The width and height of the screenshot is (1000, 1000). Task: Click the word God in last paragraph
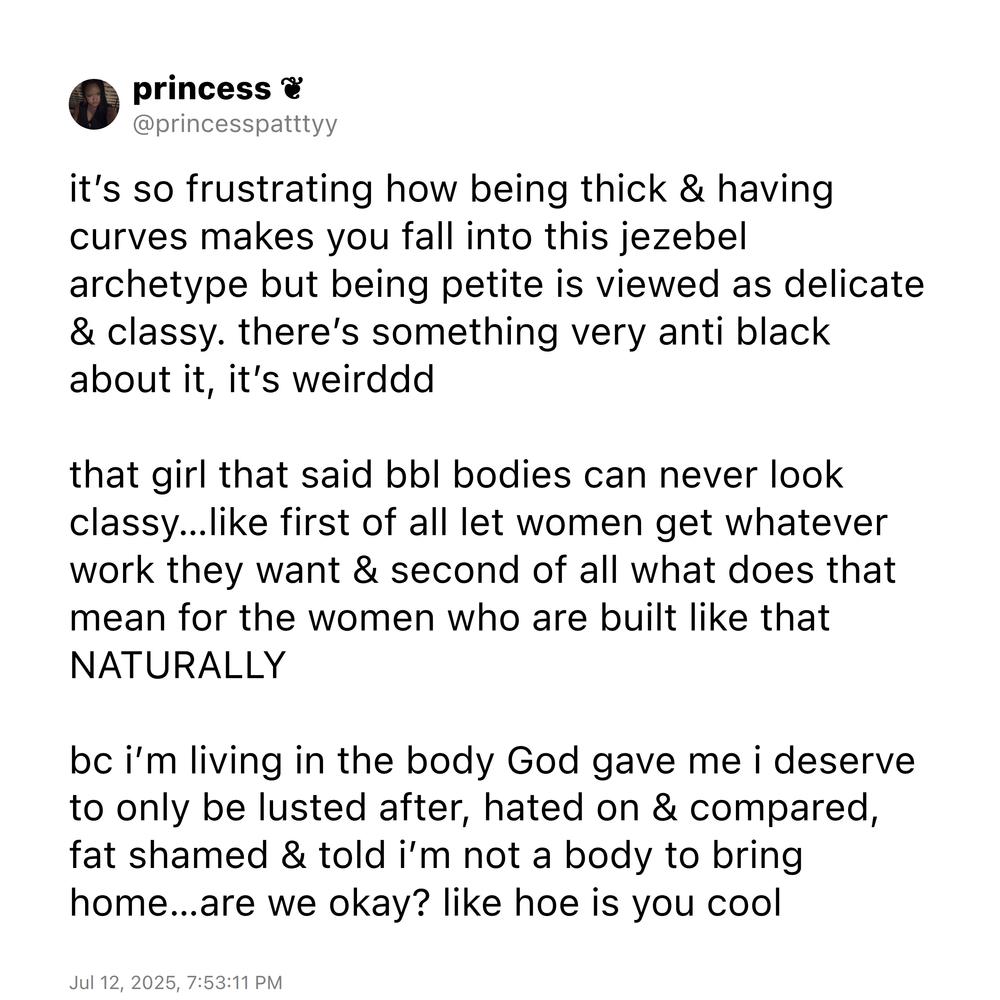pos(544,761)
